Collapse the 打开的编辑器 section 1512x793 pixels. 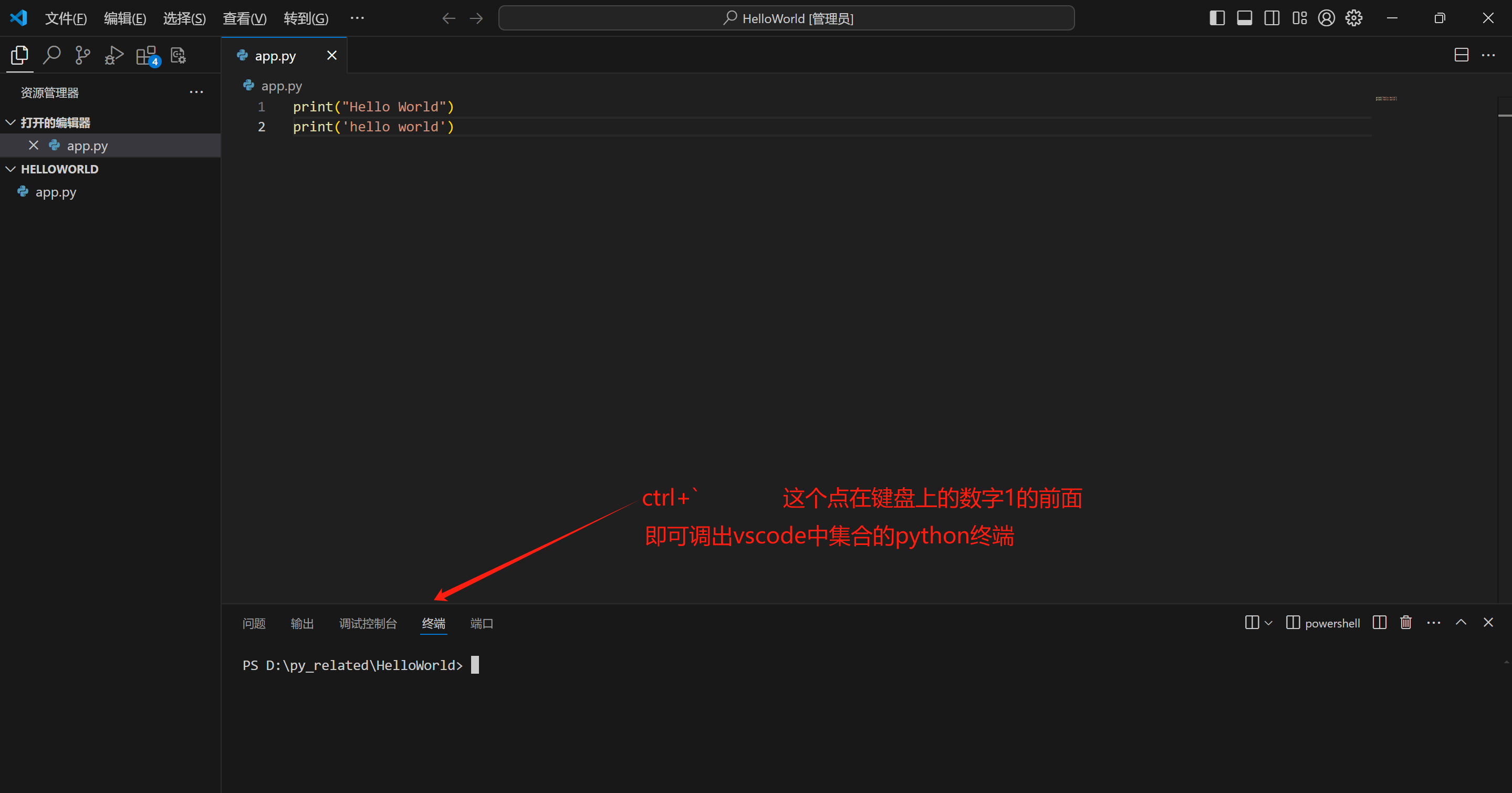pos(11,122)
